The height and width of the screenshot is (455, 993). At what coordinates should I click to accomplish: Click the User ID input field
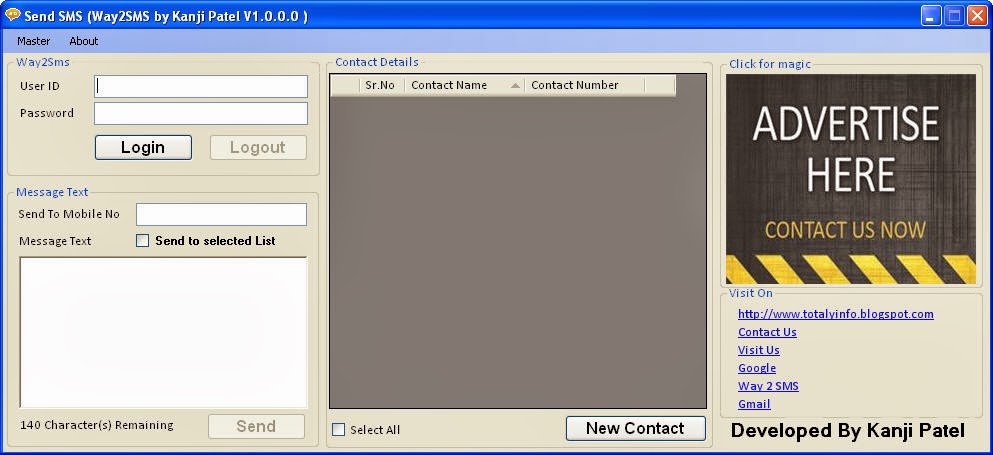(201, 86)
